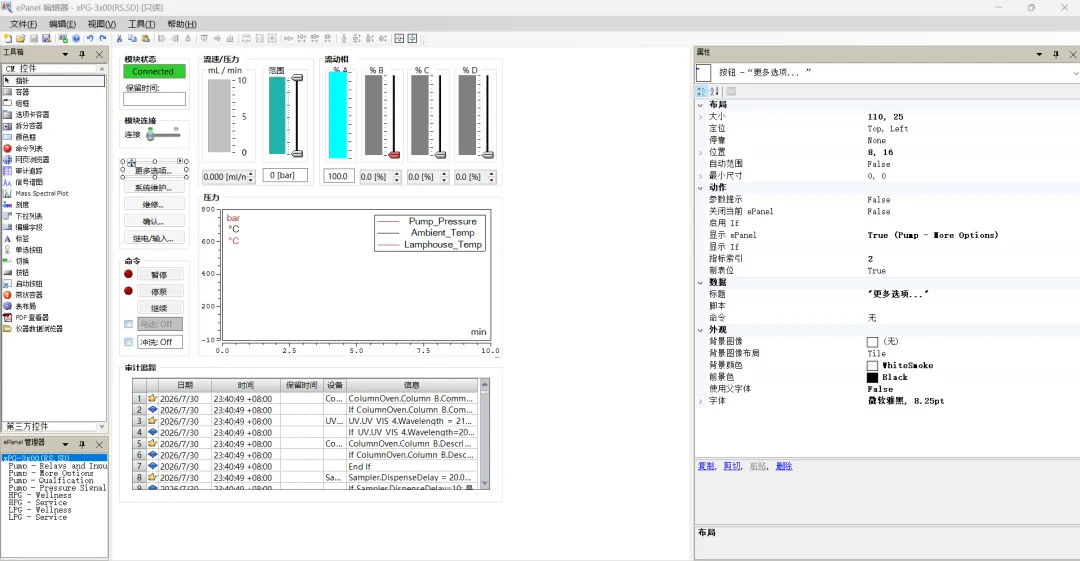Image resolution: width=1080 pixels, height=561 pixels.
Task: Expand the 字体 font property
Action: point(700,400)
